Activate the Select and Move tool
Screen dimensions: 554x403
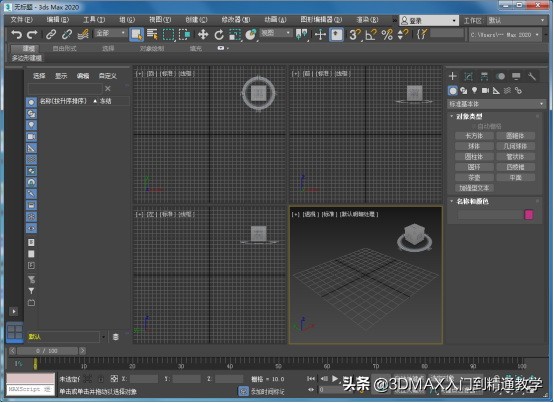point(202,34)
